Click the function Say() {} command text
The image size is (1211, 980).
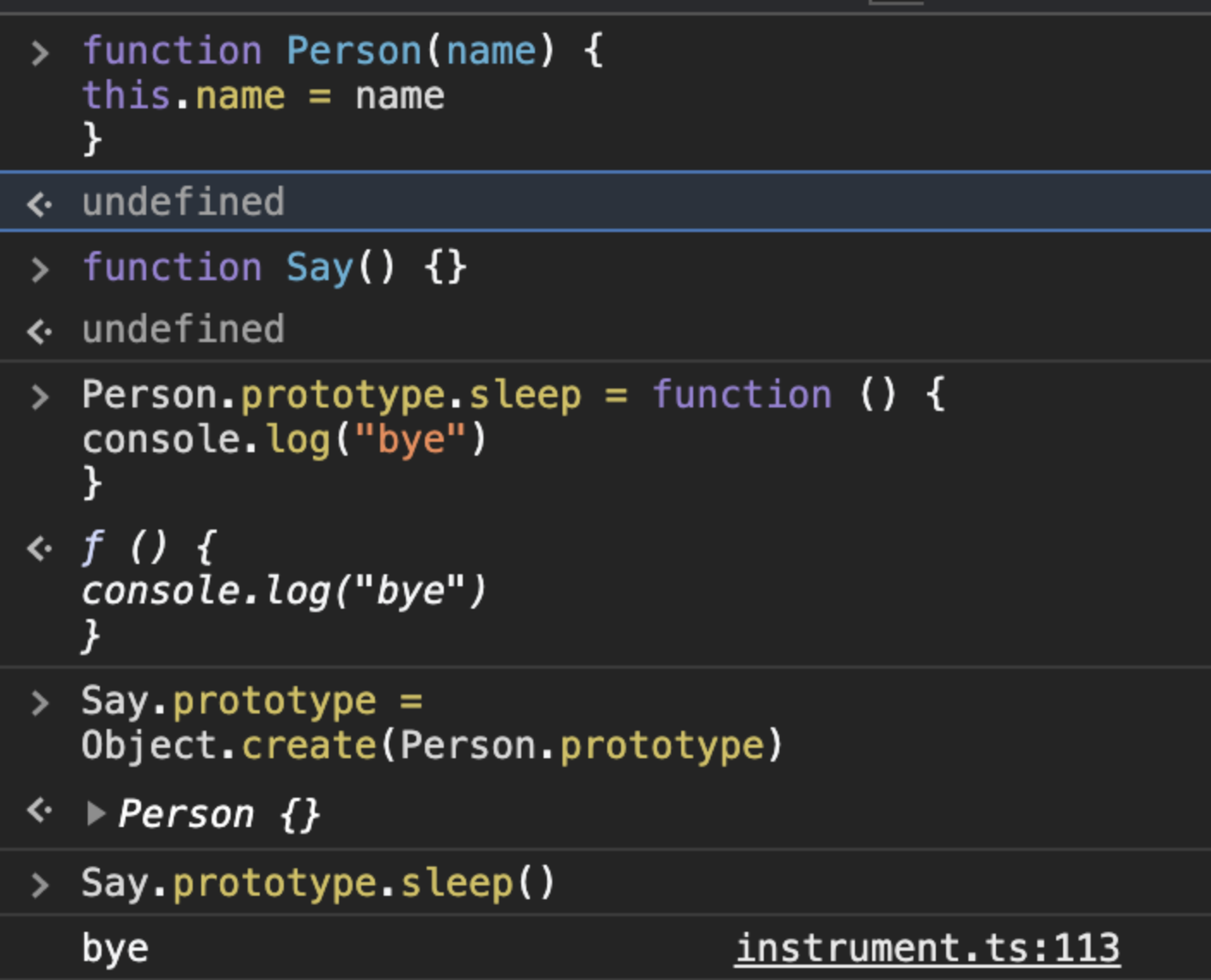click(x=274, y=268)
